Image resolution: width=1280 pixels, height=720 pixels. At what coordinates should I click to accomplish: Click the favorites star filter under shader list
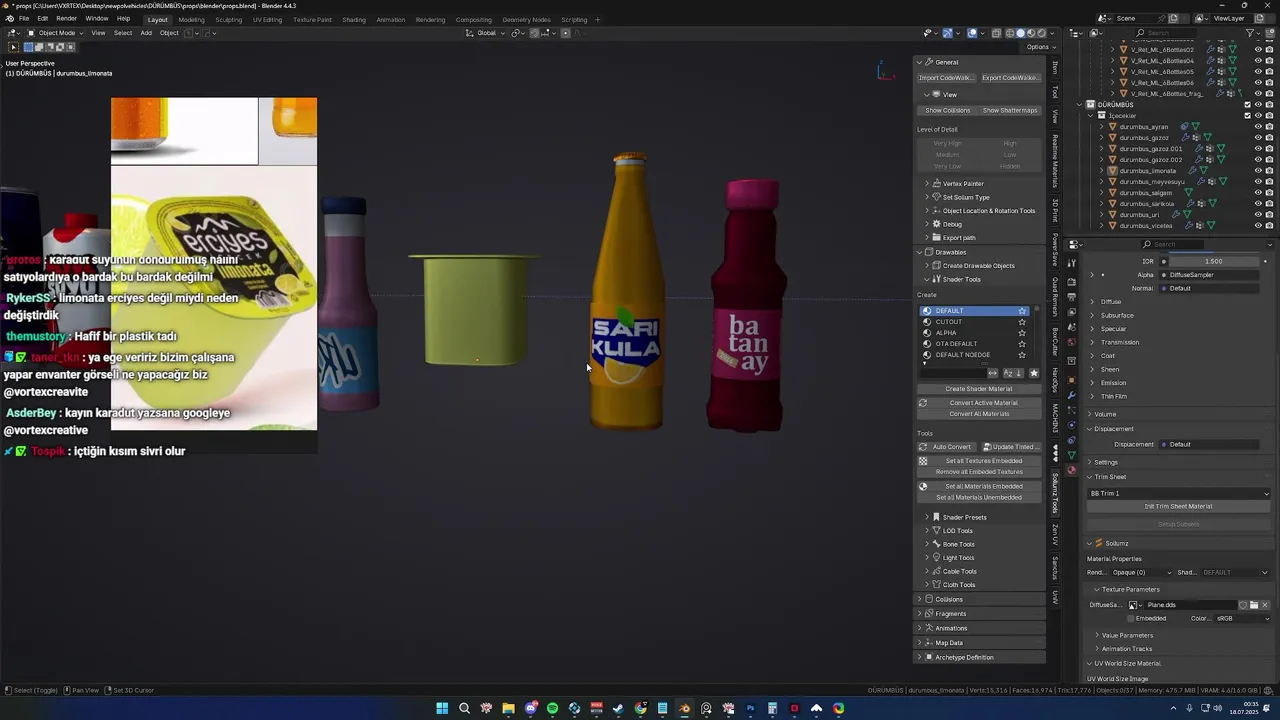pyautogui.click(x=1034, y=373)
